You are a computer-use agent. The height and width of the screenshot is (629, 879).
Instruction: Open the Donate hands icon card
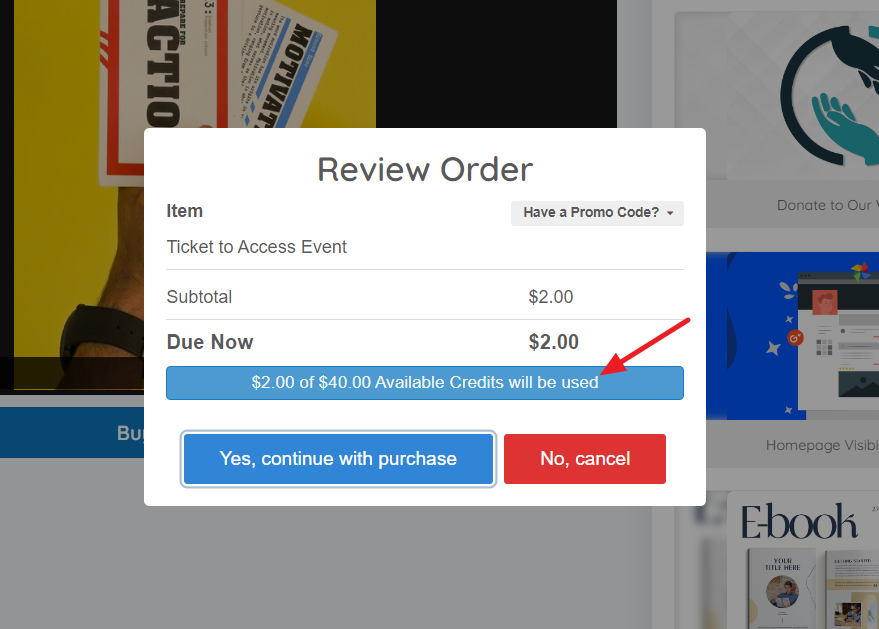793,95
